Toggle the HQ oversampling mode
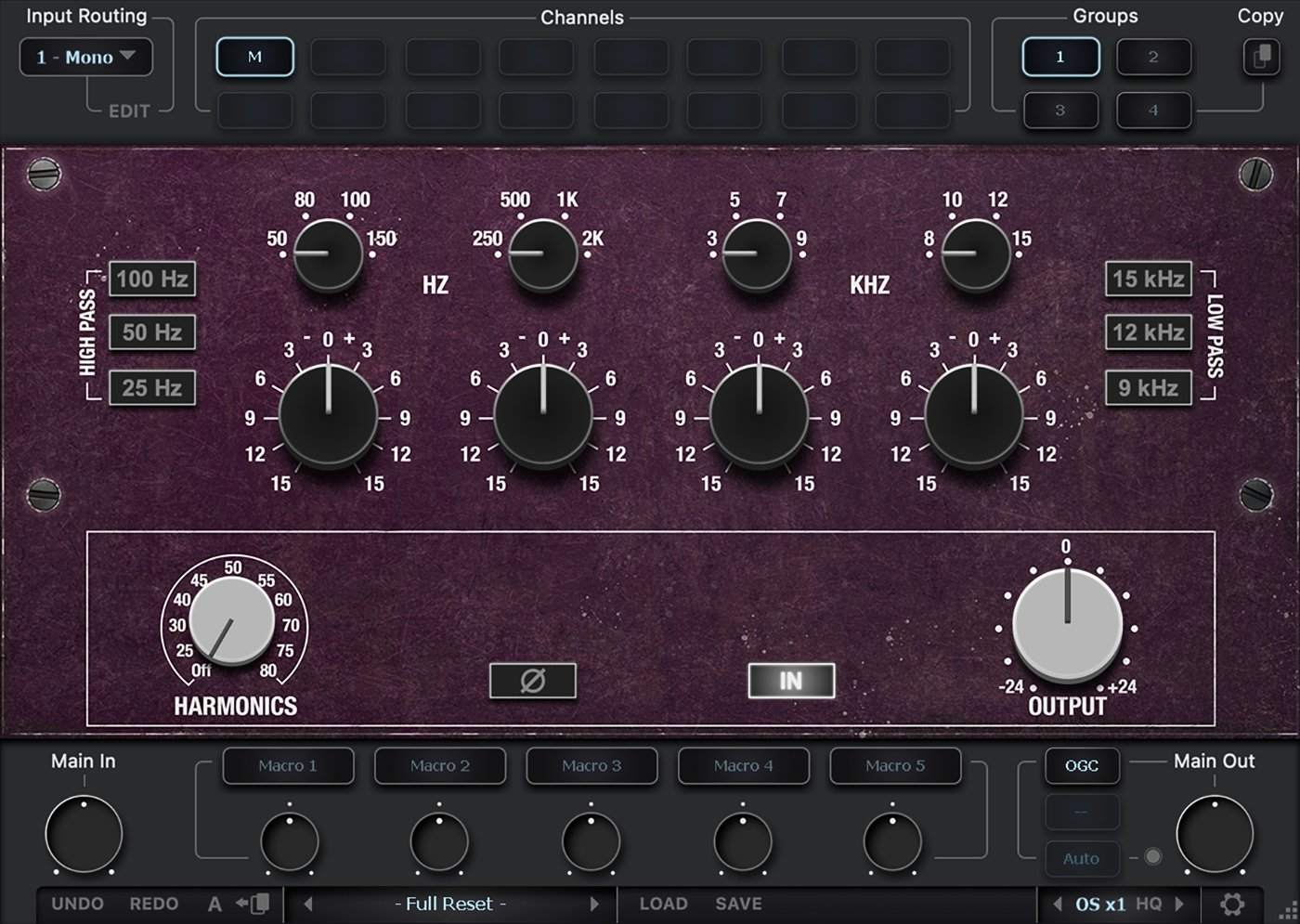This screenshot has height=924, width=1300. pos(1149,904)
